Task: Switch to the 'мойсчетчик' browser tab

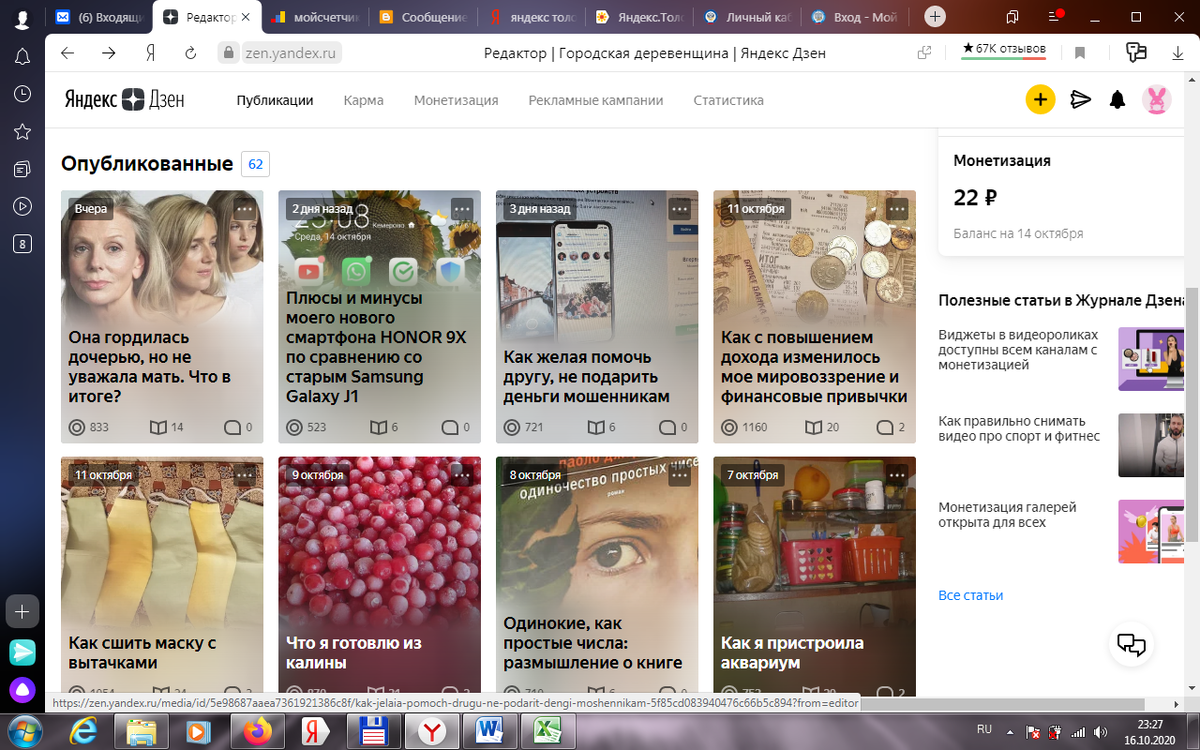Action: (315, 17)
